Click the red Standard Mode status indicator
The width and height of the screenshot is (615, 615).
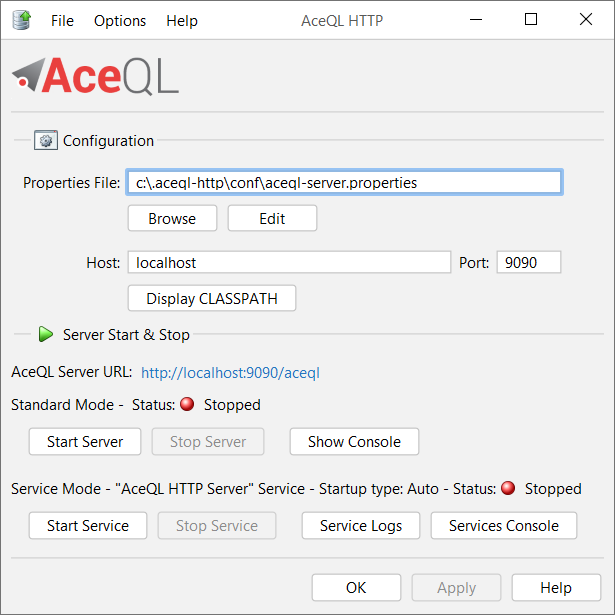point(187,404)
